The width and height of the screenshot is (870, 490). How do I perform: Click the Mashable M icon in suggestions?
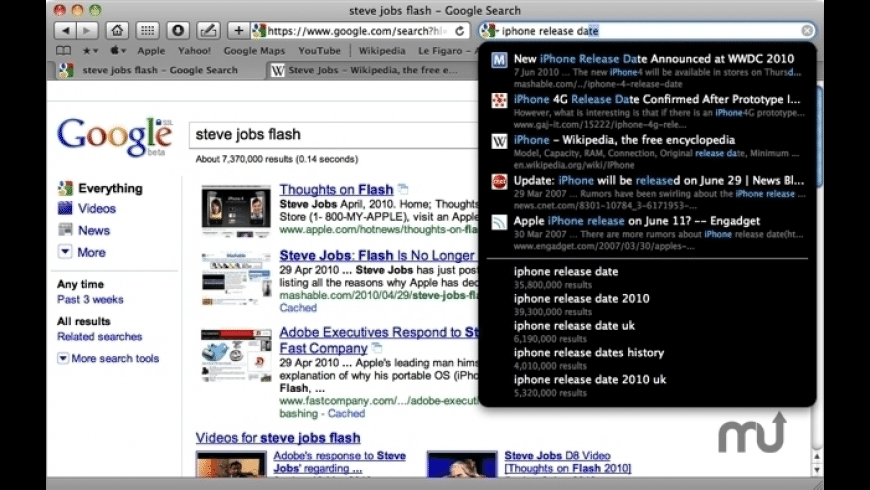pos(499,60)
